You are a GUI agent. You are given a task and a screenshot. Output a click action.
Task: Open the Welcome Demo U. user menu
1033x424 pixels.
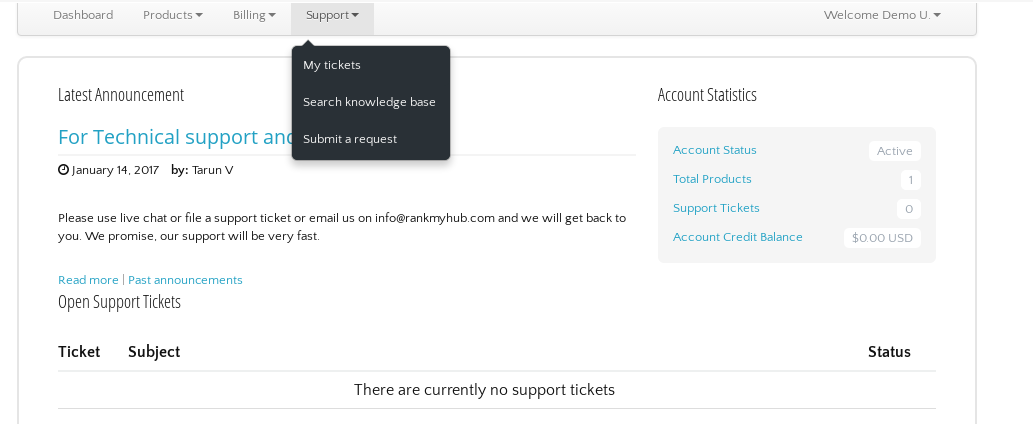(881, 15)
